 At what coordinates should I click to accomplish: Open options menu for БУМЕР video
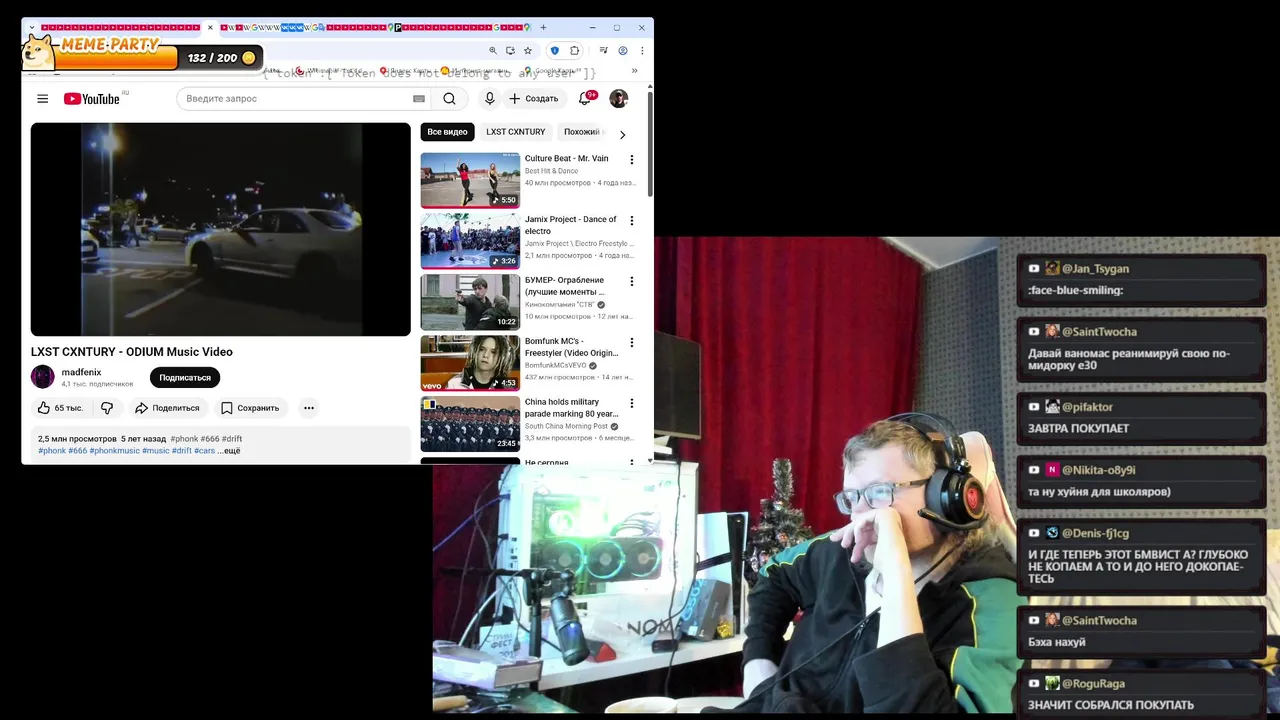[x=631, y=281]
